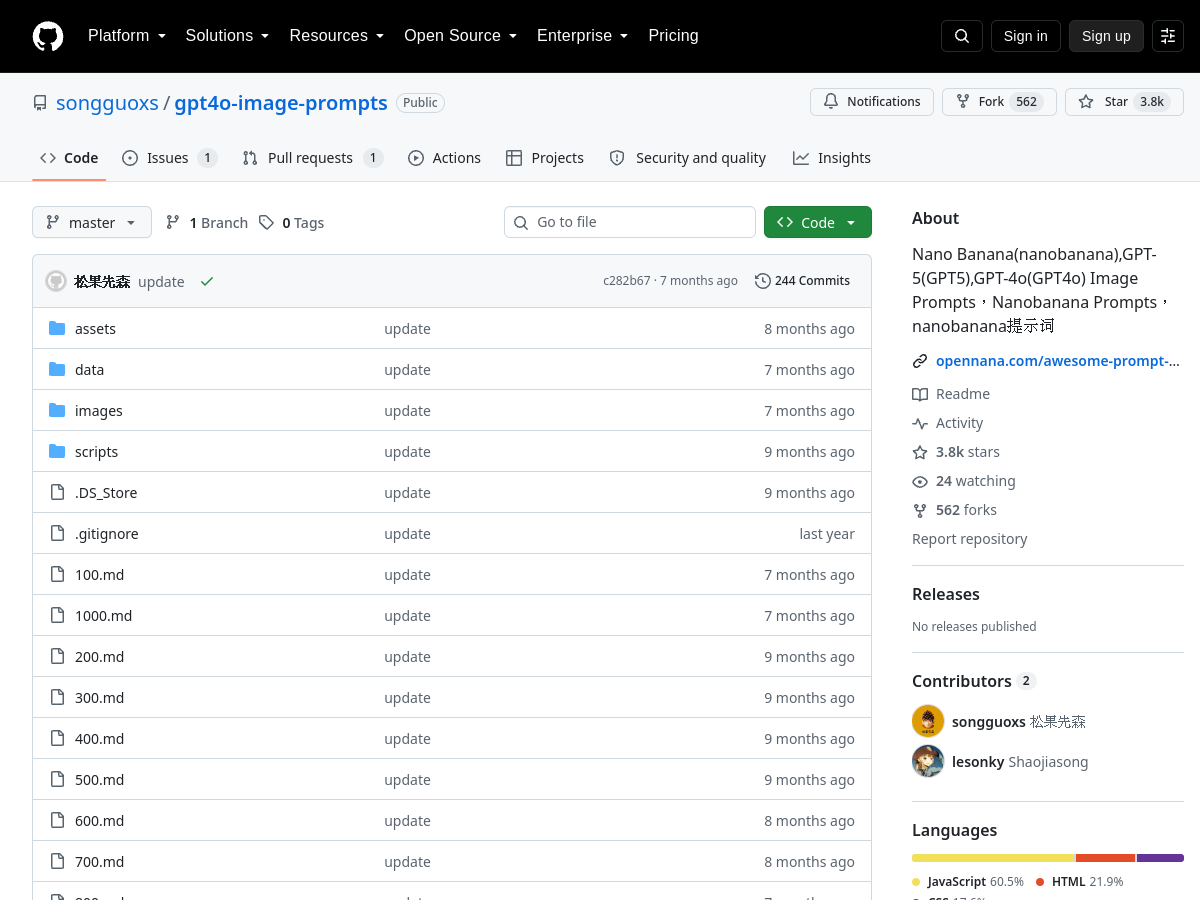Focus the Go to file field
The width and height of the screenshot is (1200, 900).
(x=630, y=222)
